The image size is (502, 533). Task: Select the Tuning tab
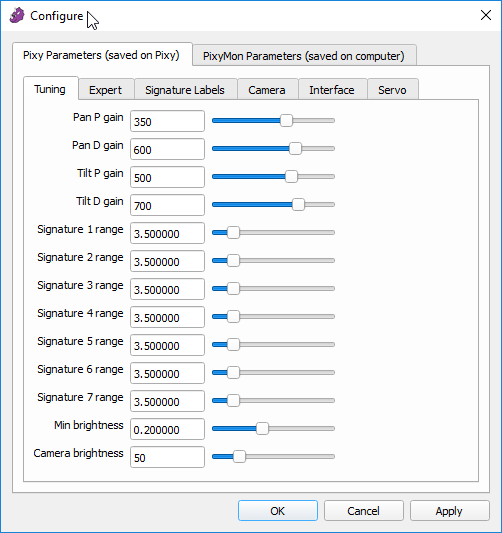(x=50, y=89)
